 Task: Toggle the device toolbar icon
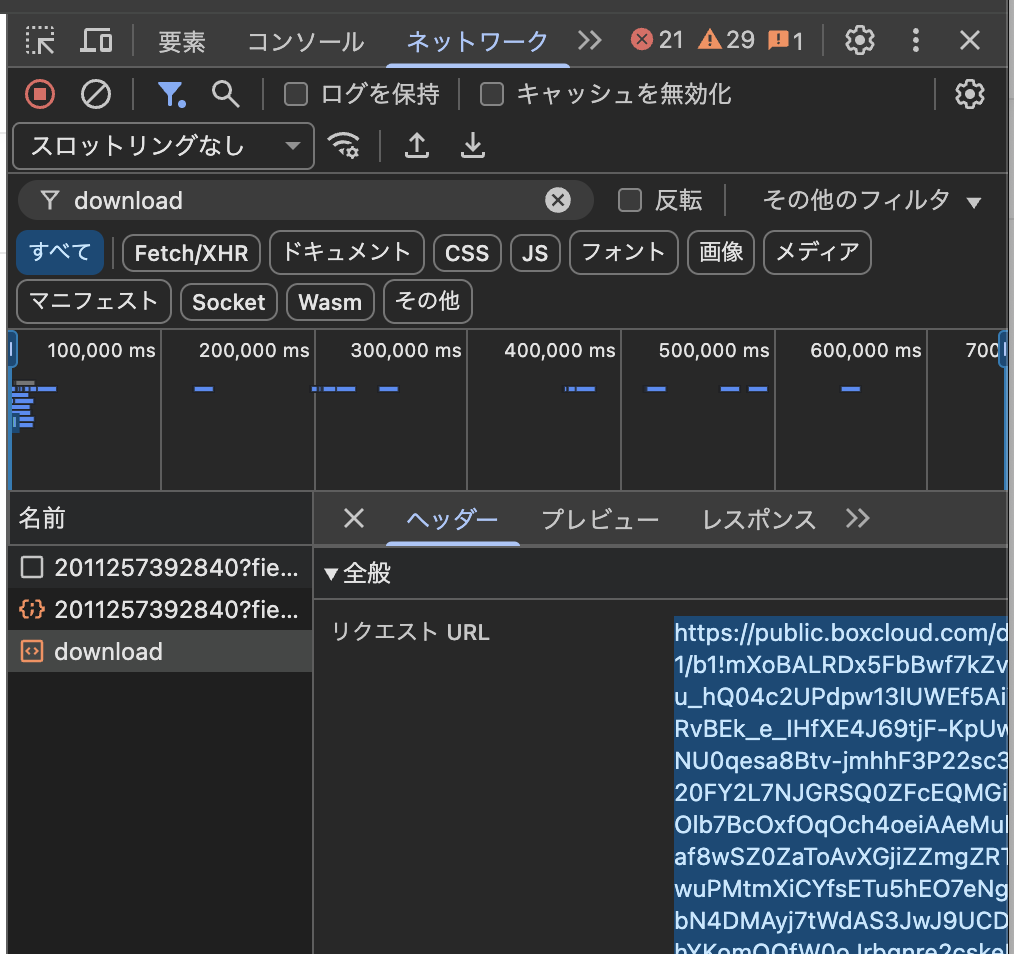96,40
